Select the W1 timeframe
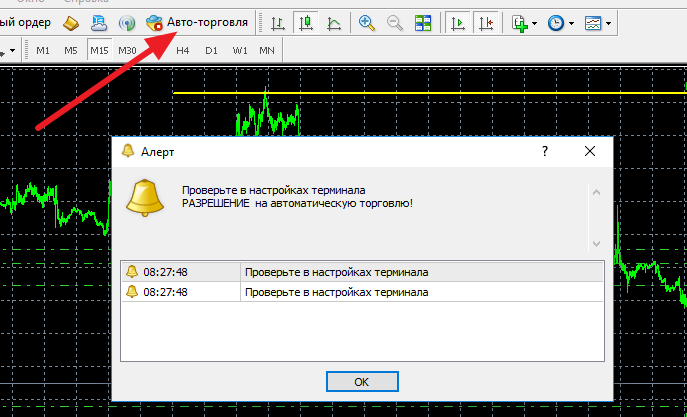 [240, 51]
